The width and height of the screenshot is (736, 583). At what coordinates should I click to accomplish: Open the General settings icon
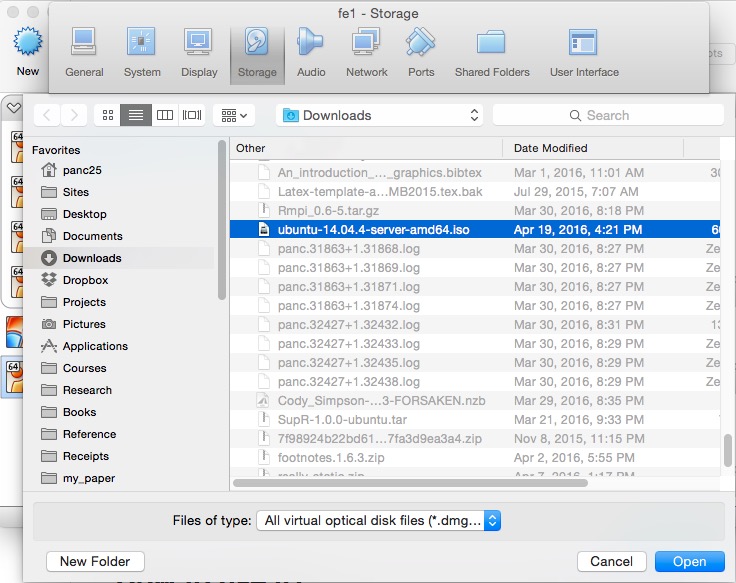[84, 51]
